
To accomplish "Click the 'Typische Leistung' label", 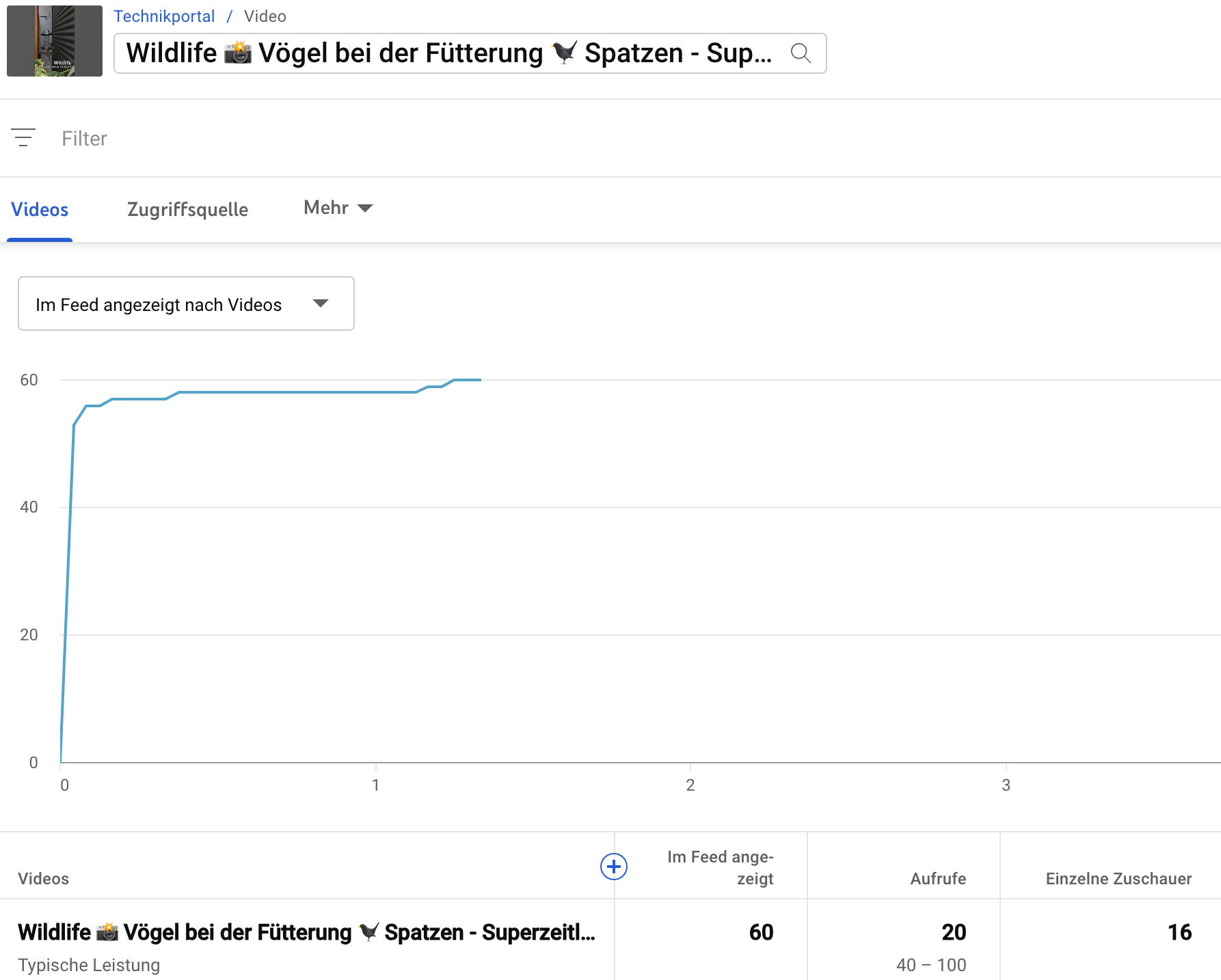I will [x=89, y=965].
